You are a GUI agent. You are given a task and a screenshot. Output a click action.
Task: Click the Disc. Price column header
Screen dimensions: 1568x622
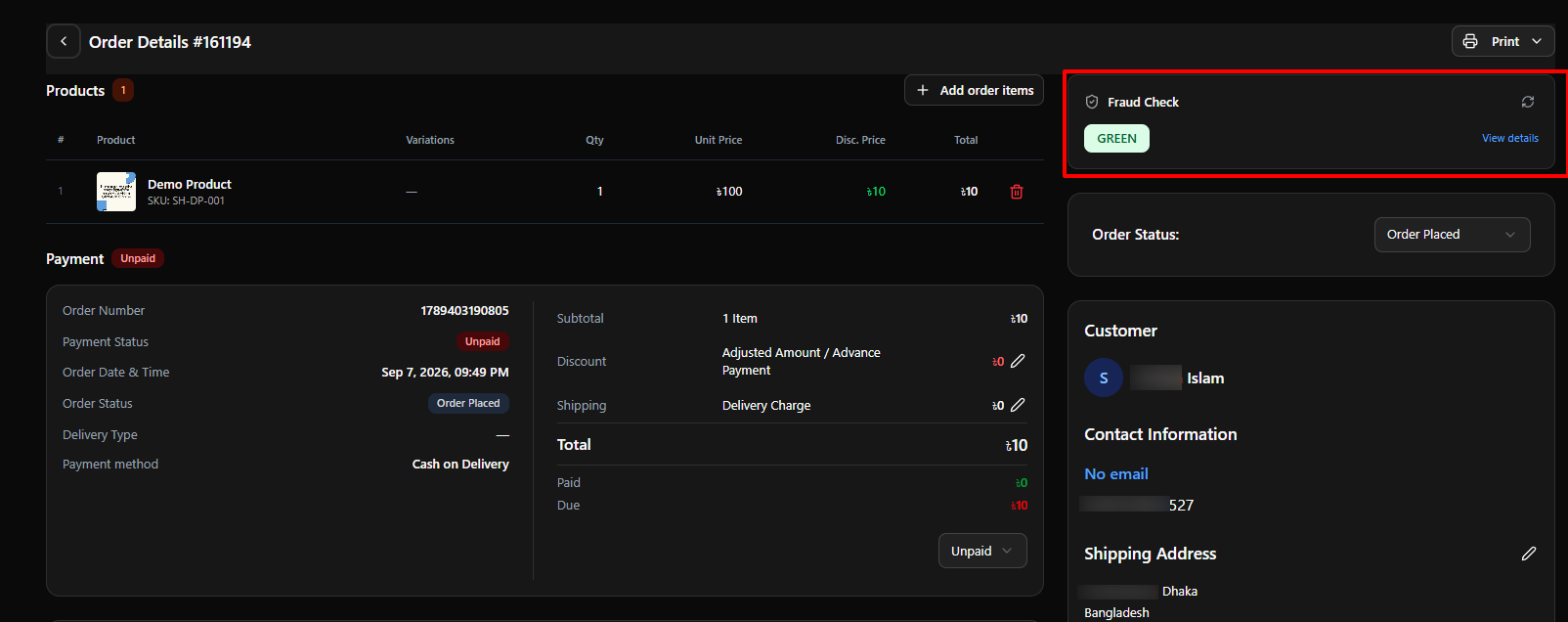860,140
